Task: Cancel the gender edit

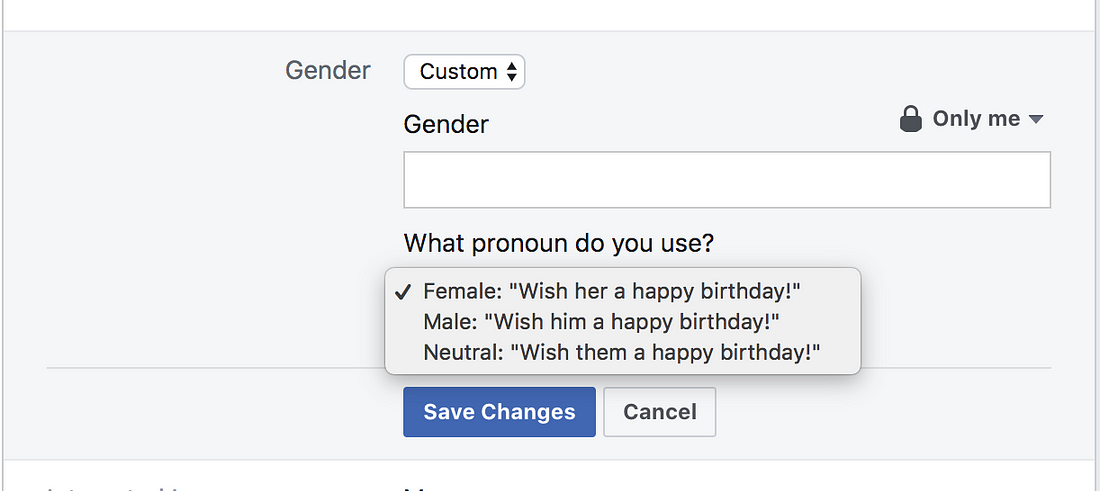Action: tap(659, 412)
